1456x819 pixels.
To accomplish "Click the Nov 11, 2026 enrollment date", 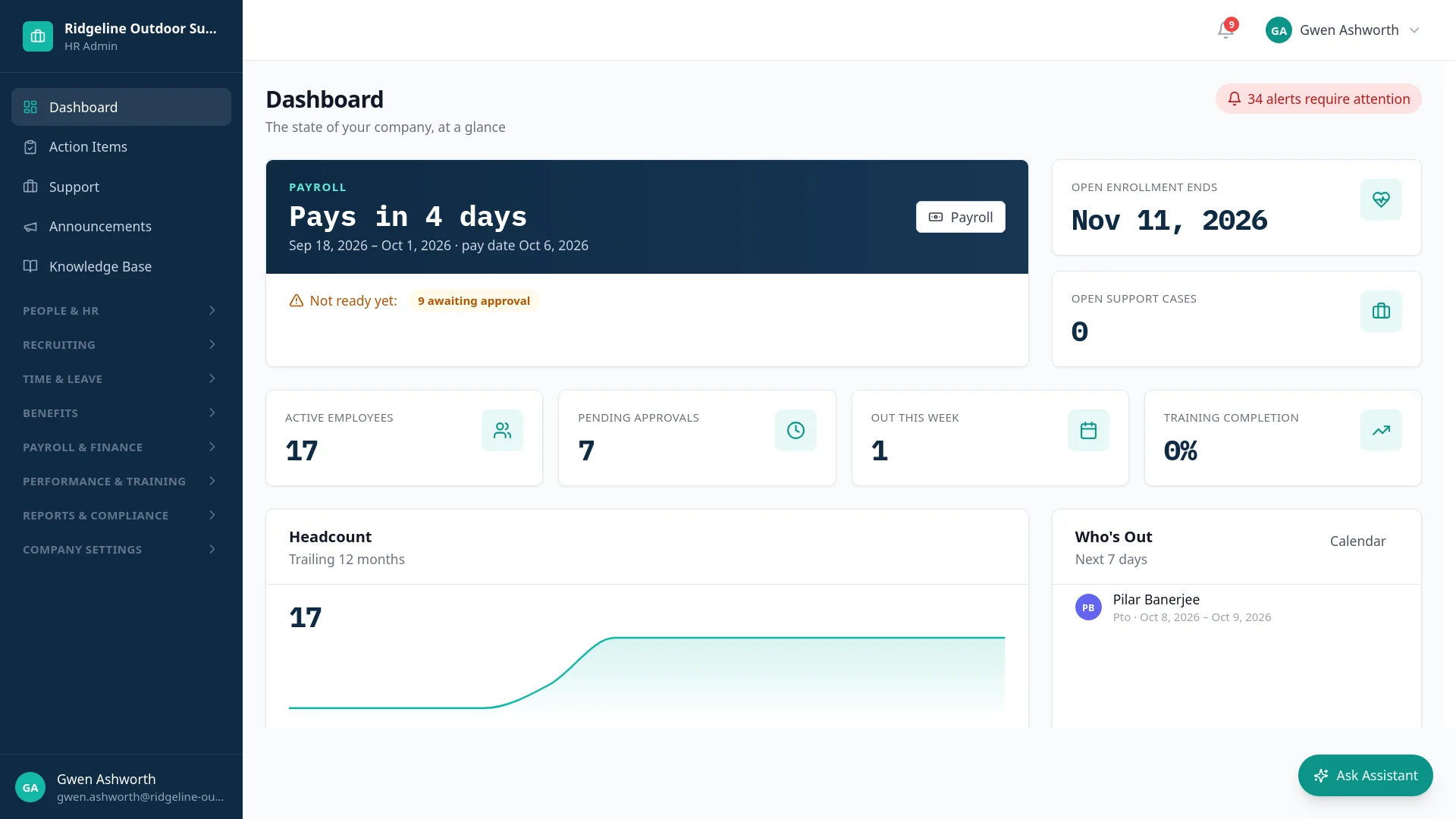I will point(1169,221).
